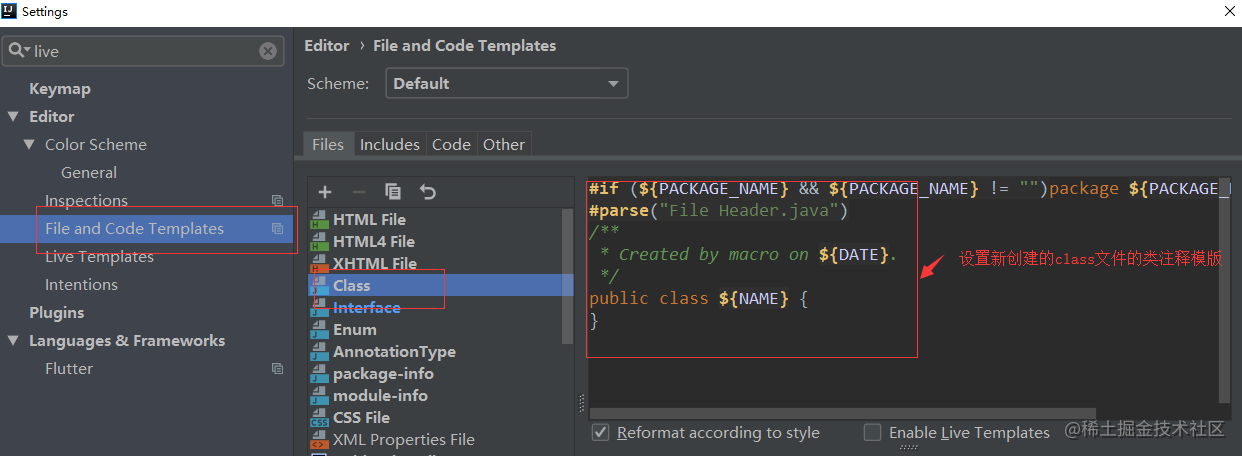Switch to the Code tab
The image size is (1242, 456).
coord(451,144)
